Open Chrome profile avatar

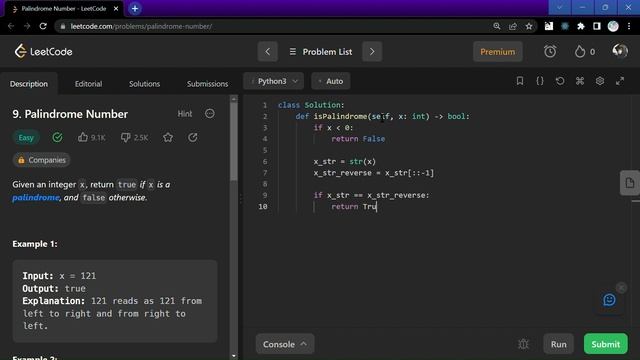tap(613, 26)
